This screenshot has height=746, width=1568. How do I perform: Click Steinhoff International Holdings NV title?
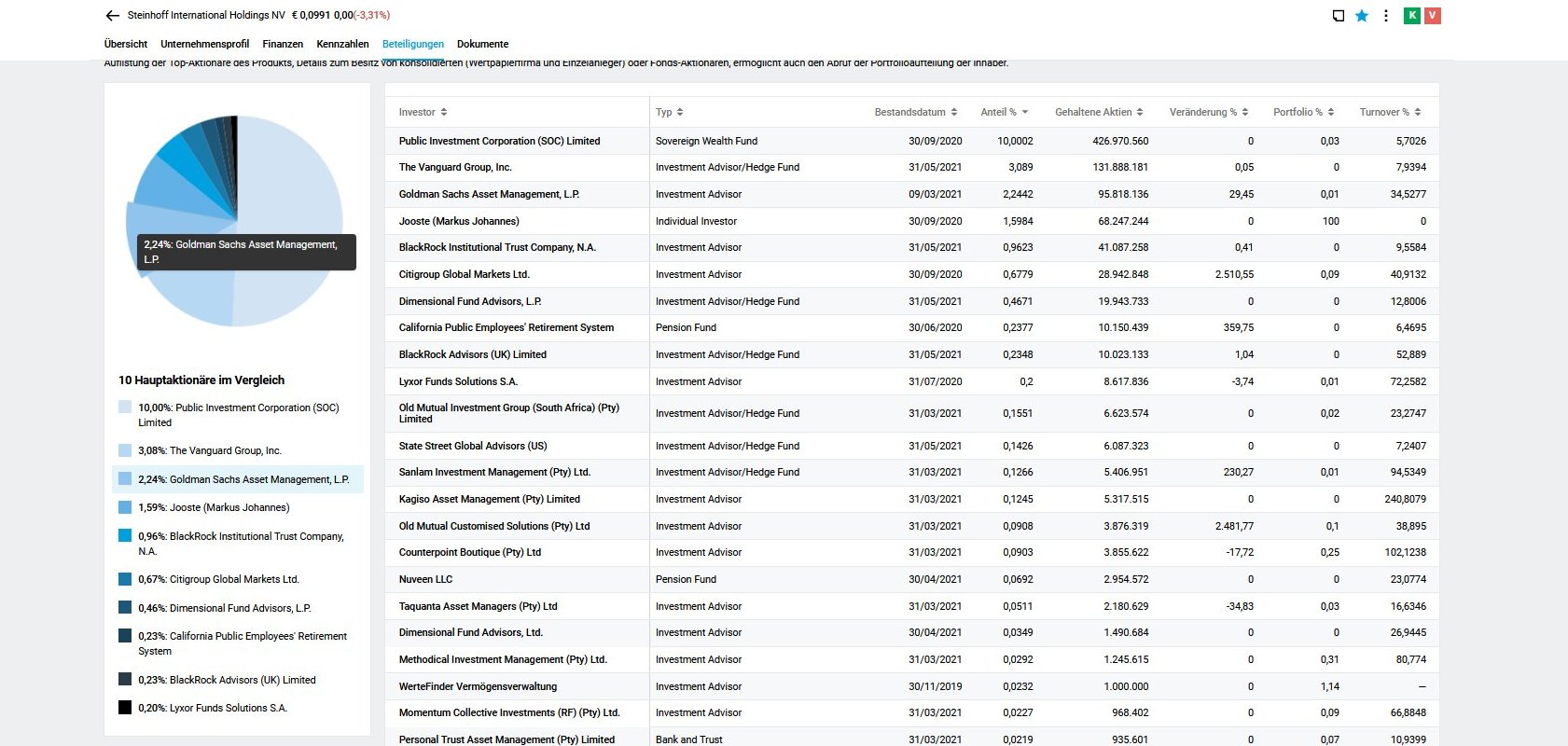pos(206,15)
